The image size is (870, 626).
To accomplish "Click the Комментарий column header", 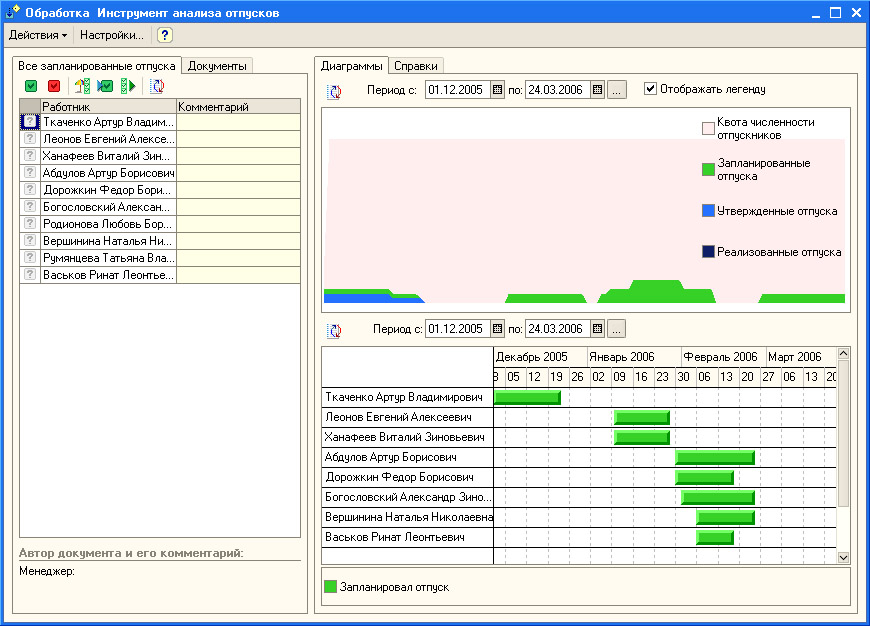I will (239, 107).
